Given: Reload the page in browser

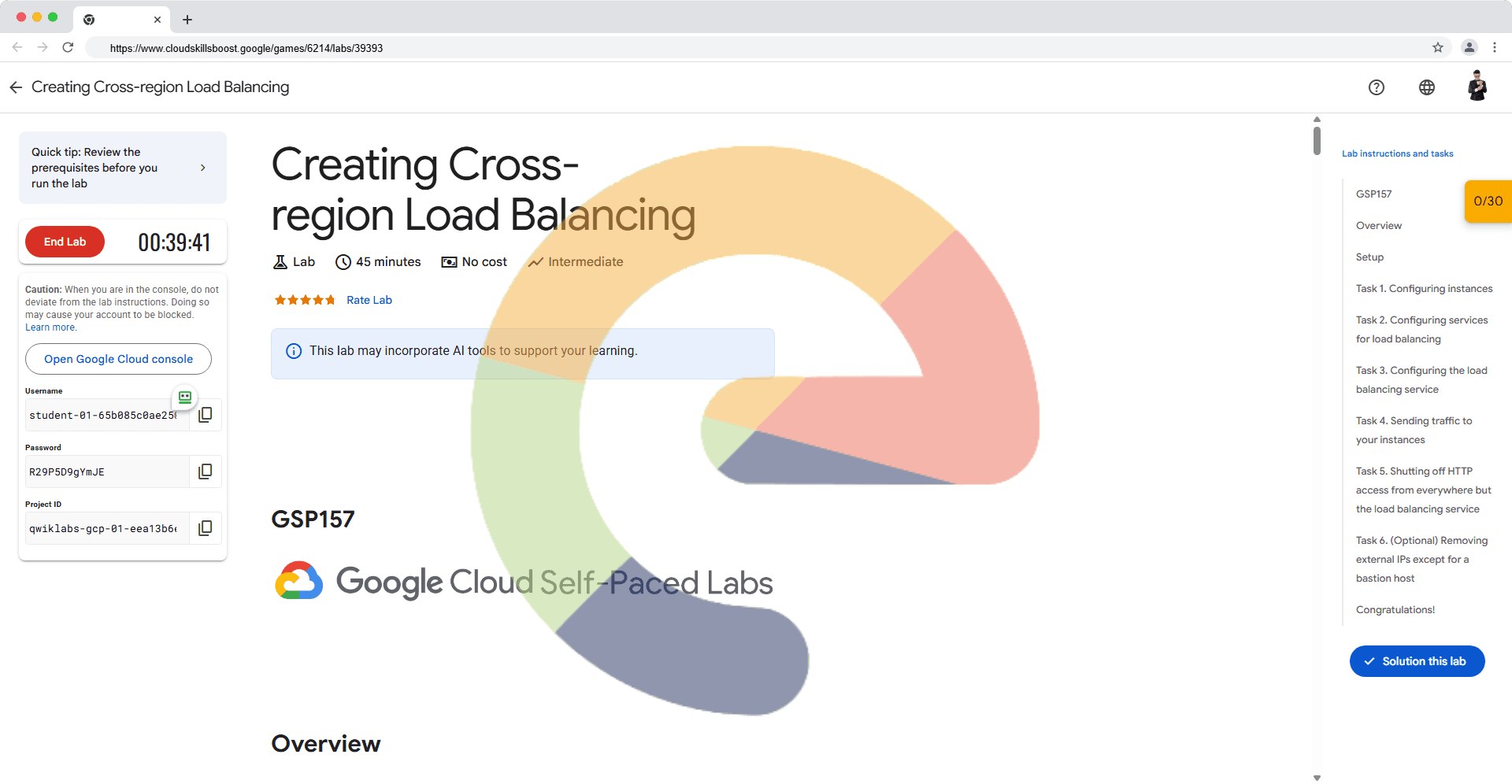Looking at the screenshot, I should coord(68,47).
